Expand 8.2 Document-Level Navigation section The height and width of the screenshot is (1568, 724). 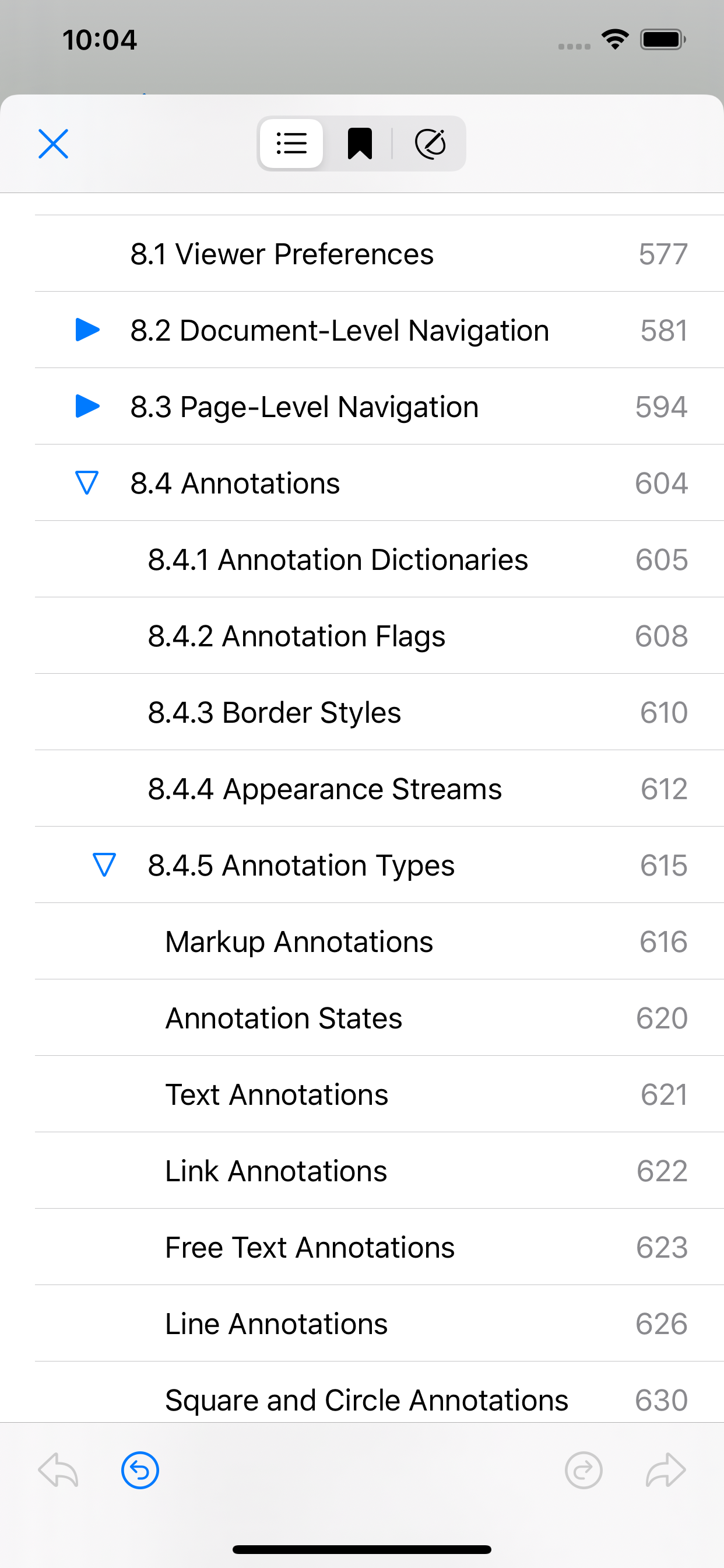point(87,330)
